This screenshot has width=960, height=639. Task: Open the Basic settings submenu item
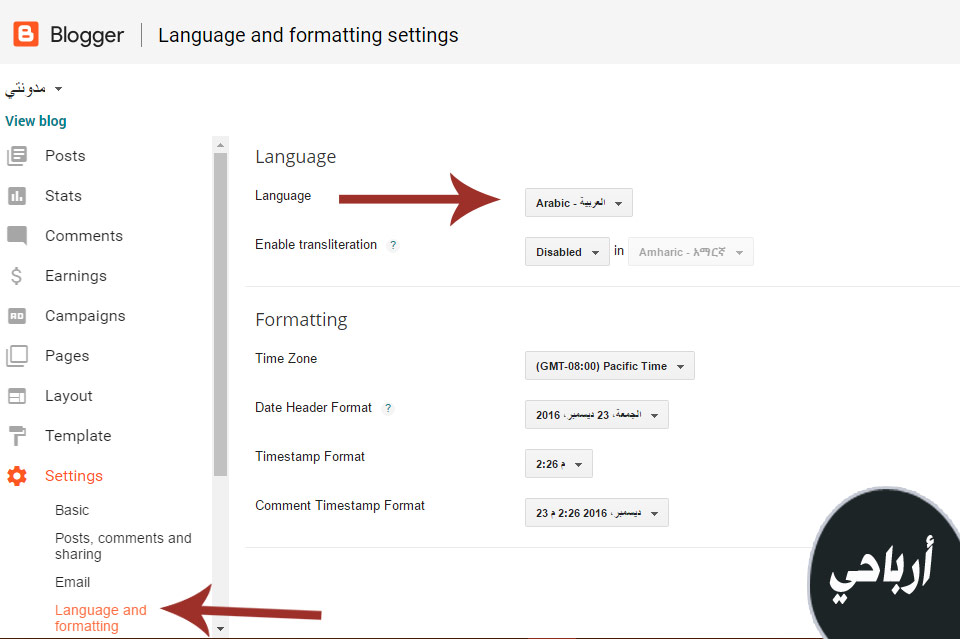72,510
